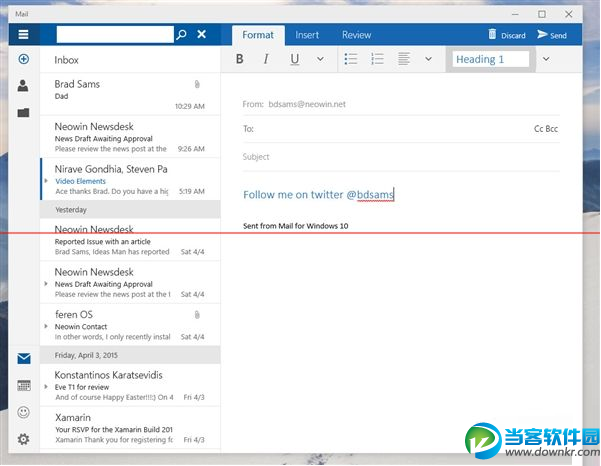
Task: Click the paper plane Send icon
Action: coord(542,34)
